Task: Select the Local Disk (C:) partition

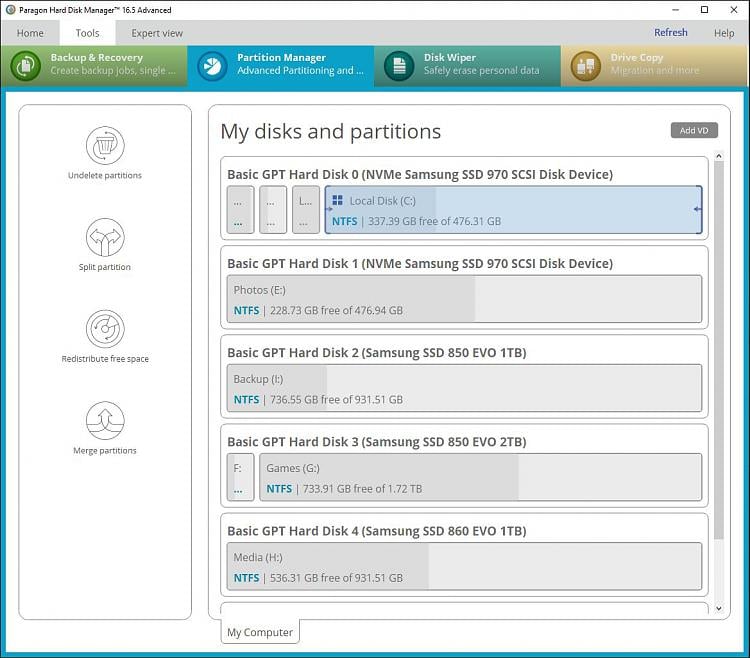Action: tap(513, 210)
